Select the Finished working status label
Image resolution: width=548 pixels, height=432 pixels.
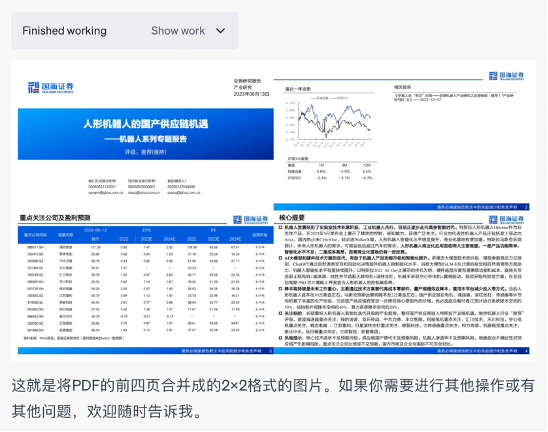pyautogui.click(x=64, y=31)
